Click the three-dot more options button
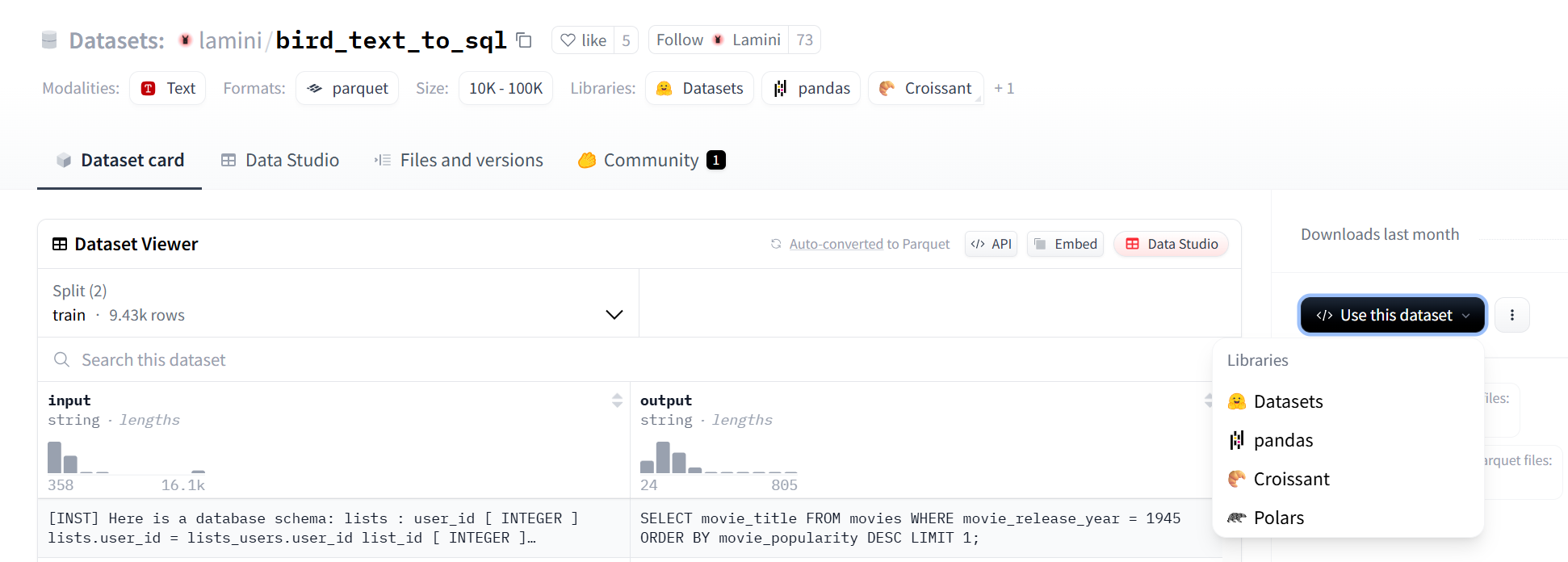The width and height of the screenshot is (1568, 562). pyautogui.click(x=1512, y=315)
